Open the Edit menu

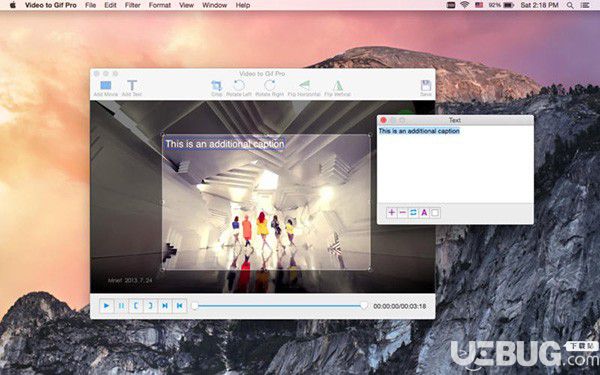(110, 5)
